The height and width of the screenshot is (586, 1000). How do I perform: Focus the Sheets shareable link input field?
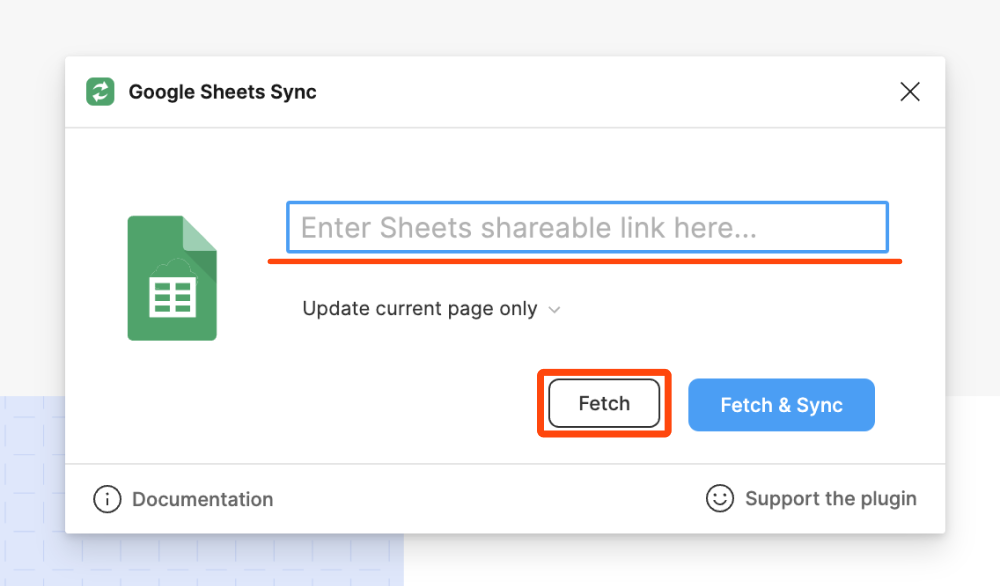(x=587, y=228)
